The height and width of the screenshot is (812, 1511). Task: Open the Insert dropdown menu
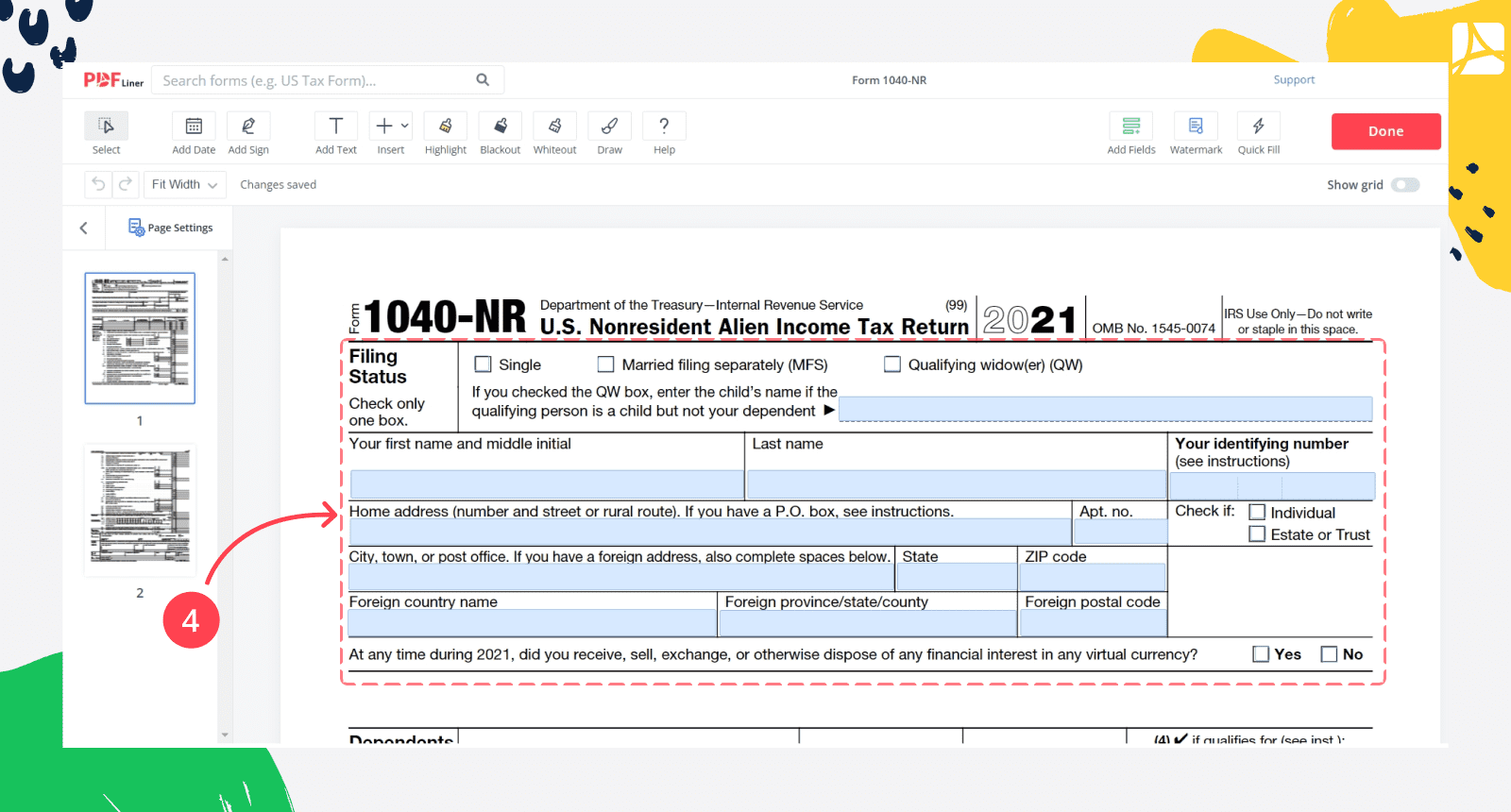click(391, 127)
